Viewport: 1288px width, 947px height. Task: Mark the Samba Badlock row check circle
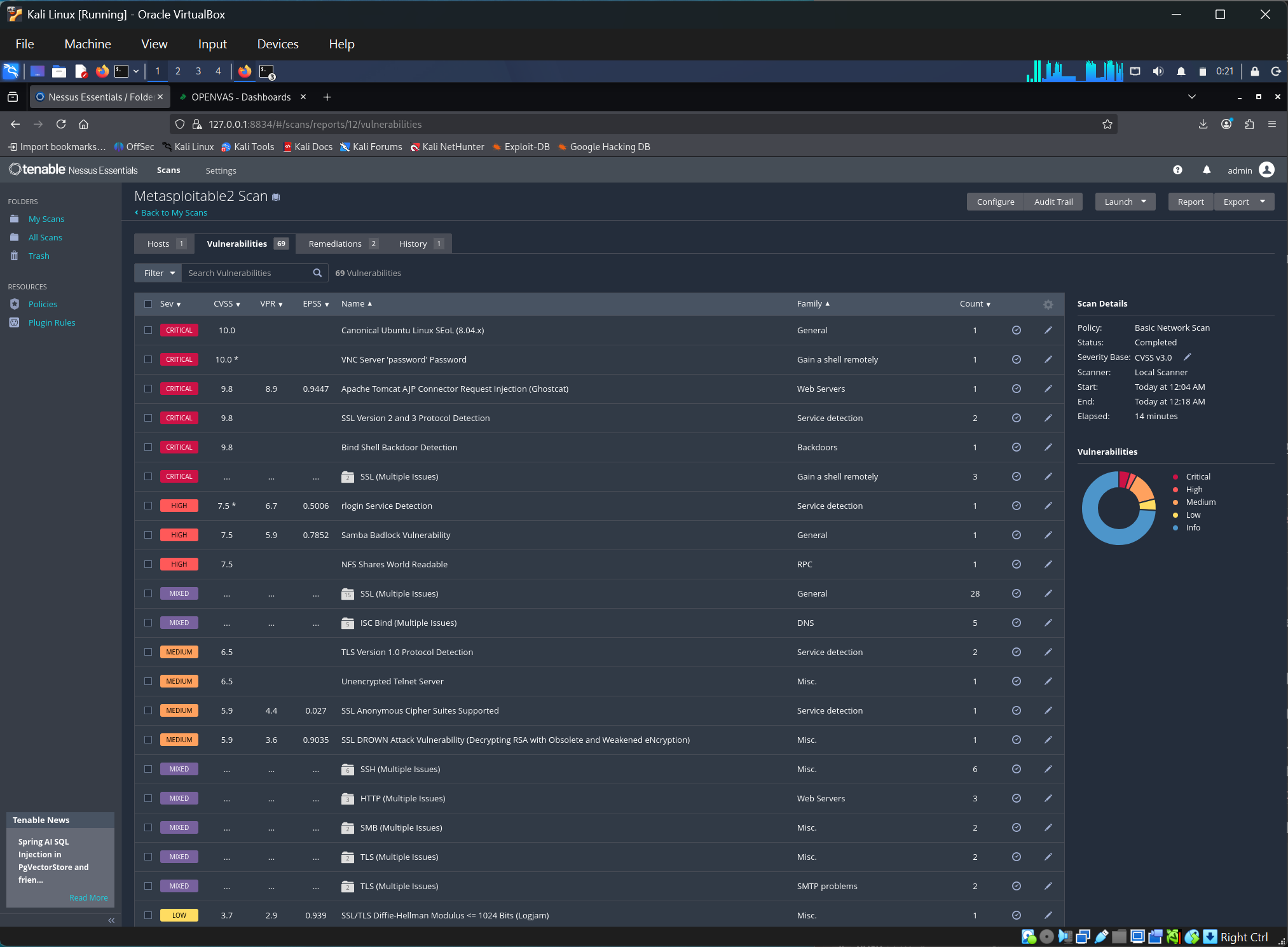coord(1017,535)
